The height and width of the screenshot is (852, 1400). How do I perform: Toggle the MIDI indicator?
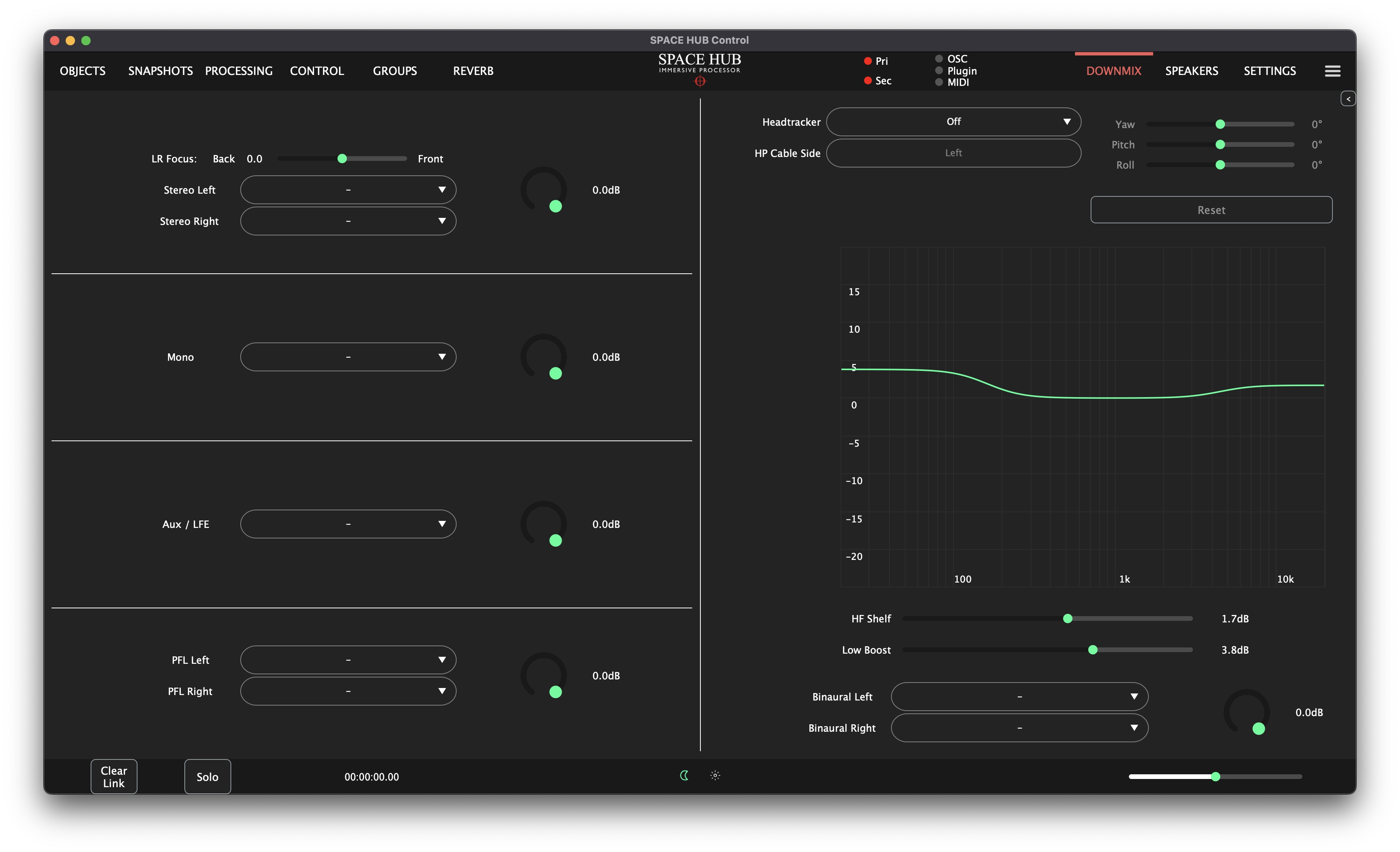pyautogui.click(x=939, y=82)
